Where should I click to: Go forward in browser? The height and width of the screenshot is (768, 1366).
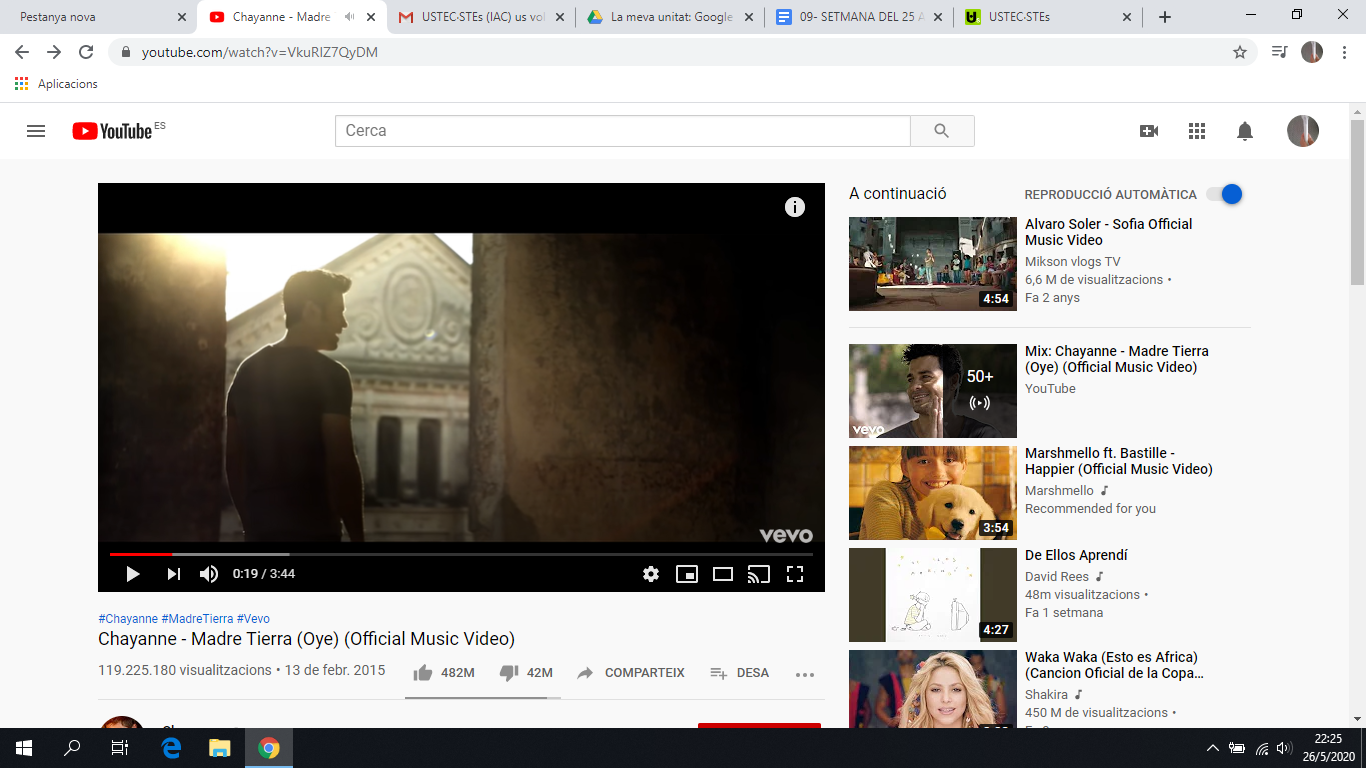(x=54, y=52)
